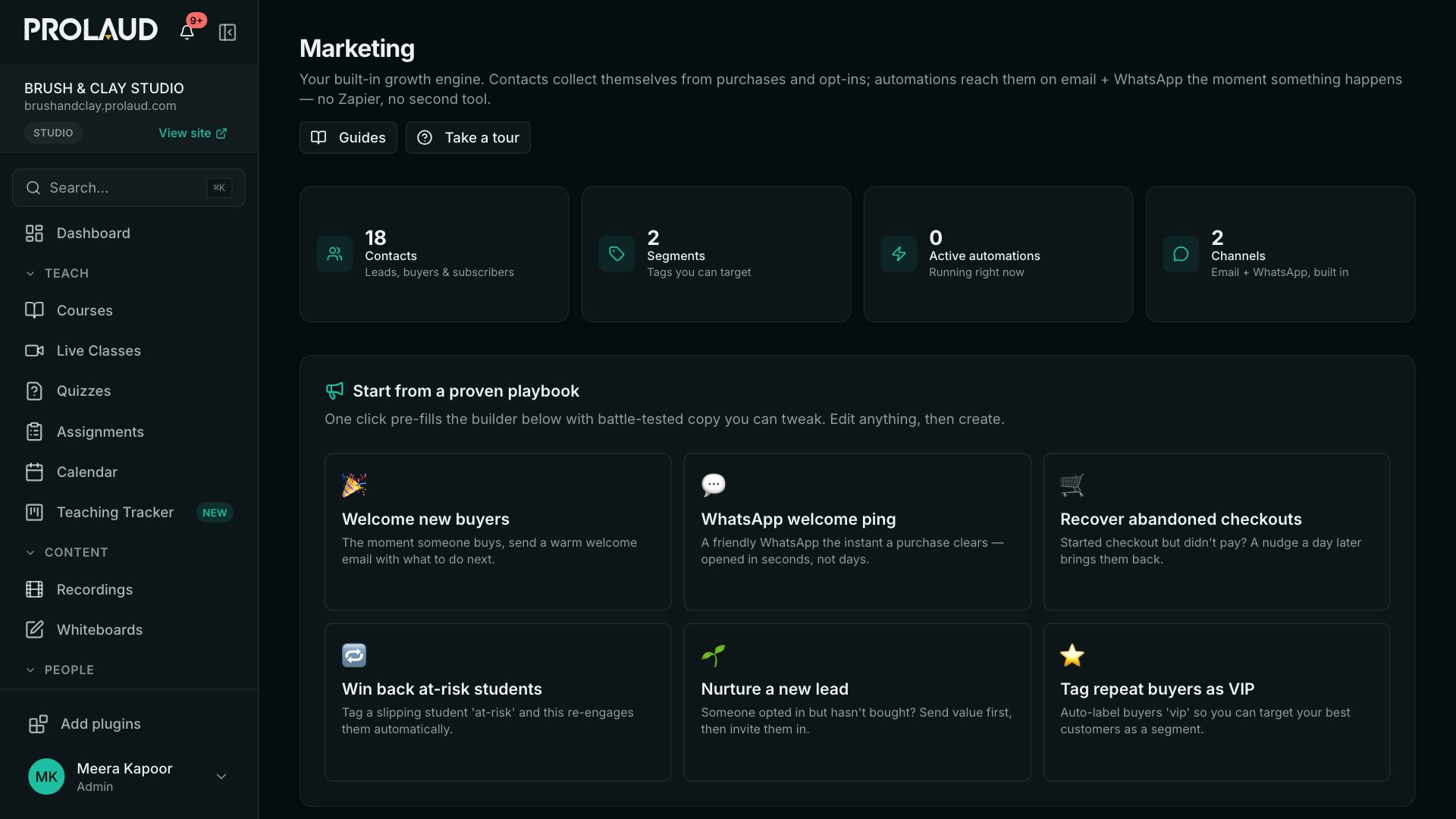Click the Teaching Tracker board icon
This screenshot has height=819, width=1456.
[x=34, y=512]
